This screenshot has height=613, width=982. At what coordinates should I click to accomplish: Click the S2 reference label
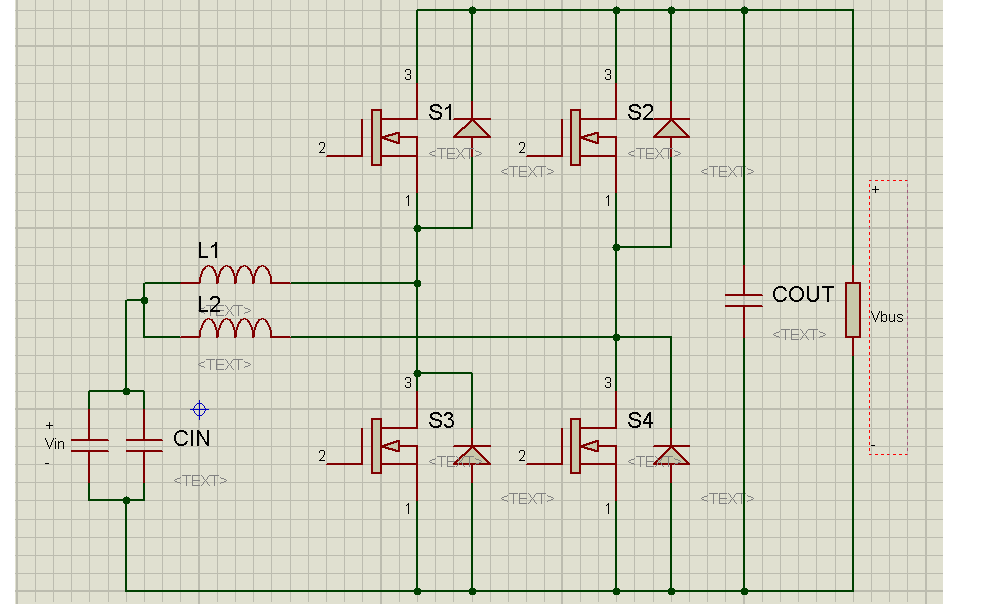click(641, 113)
